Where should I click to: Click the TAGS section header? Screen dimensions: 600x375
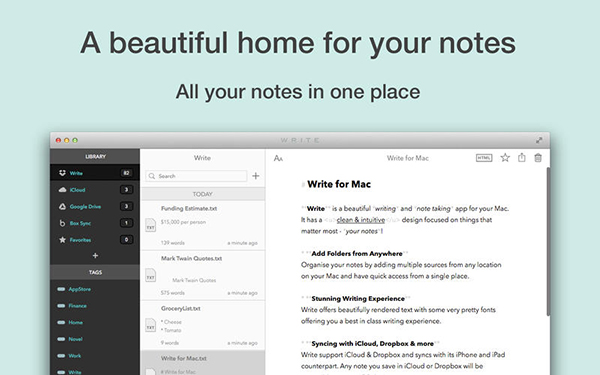click(95, 272)
